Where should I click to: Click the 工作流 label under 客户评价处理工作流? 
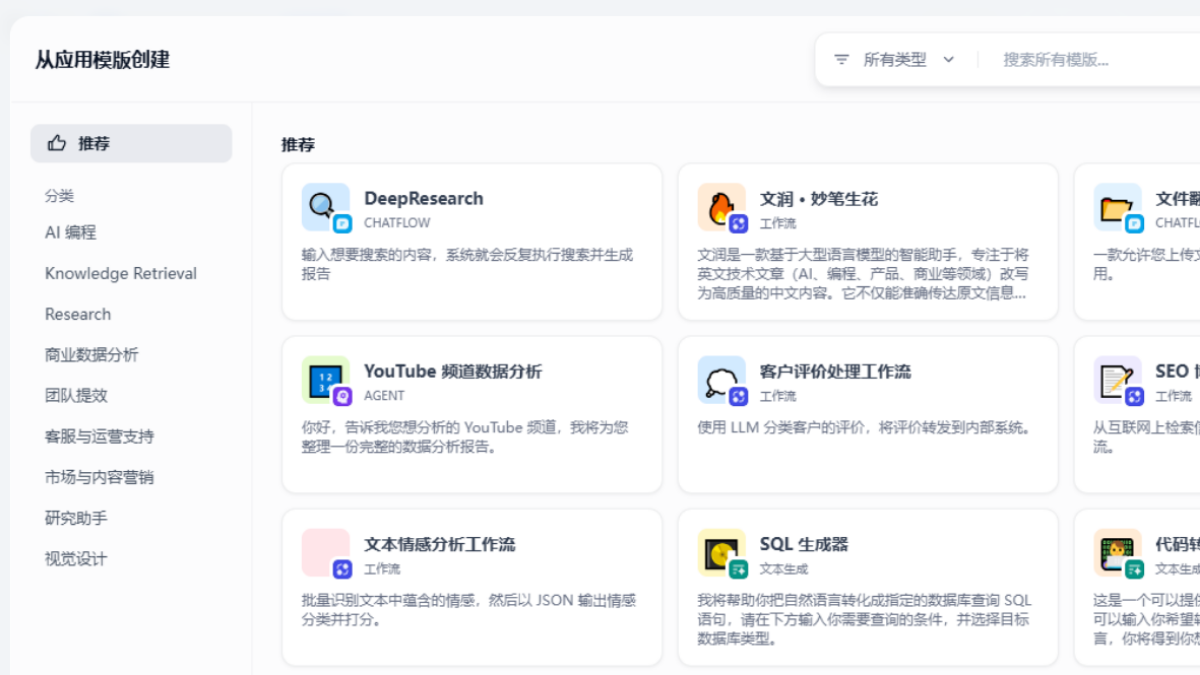tap(778, 396)
